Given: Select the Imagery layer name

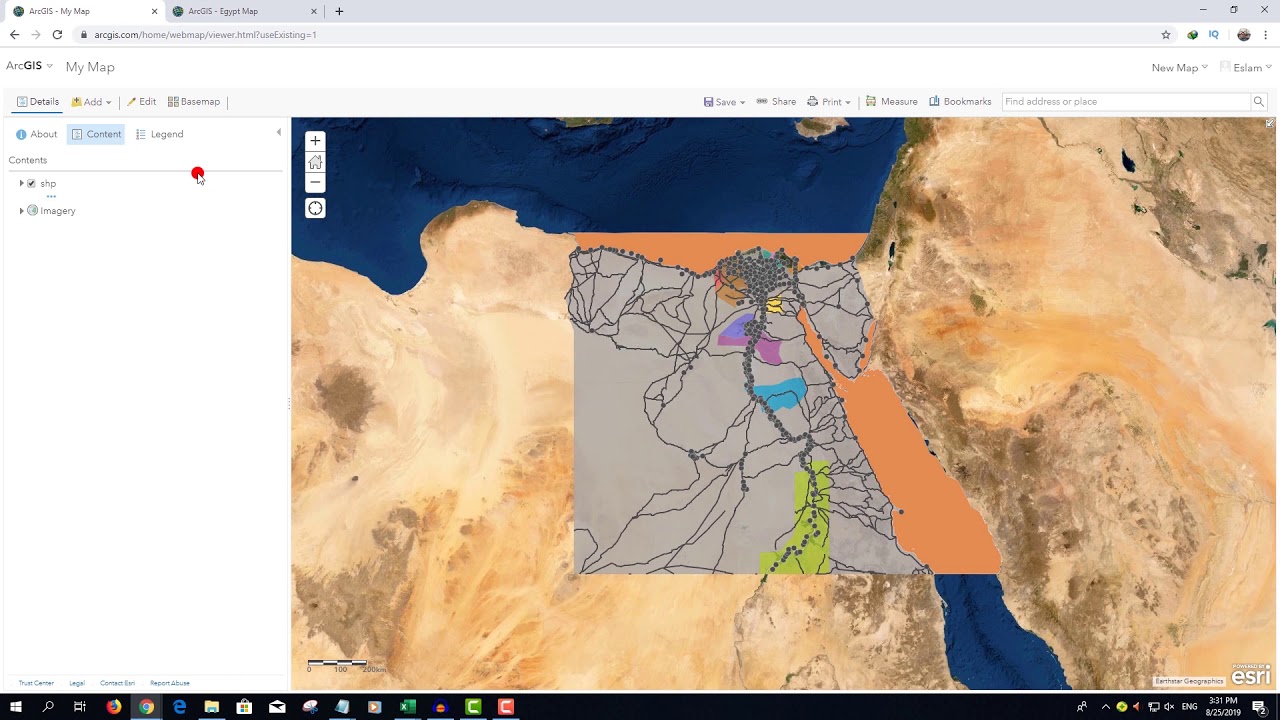Looking at the screenshot, I should tap(58, 211).
